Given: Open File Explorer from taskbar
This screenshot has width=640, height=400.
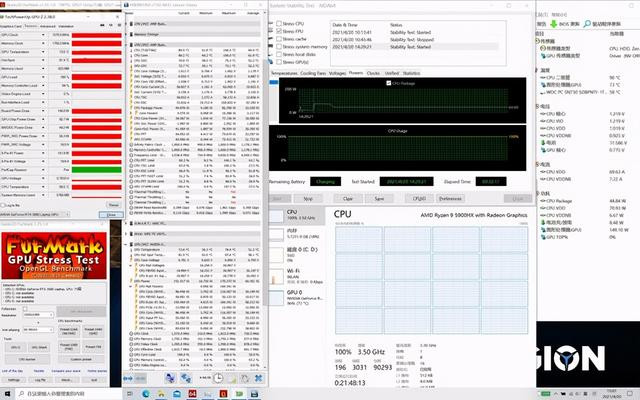Looking at the screenshot, I should pyautogui.click(x=162, y=394).
